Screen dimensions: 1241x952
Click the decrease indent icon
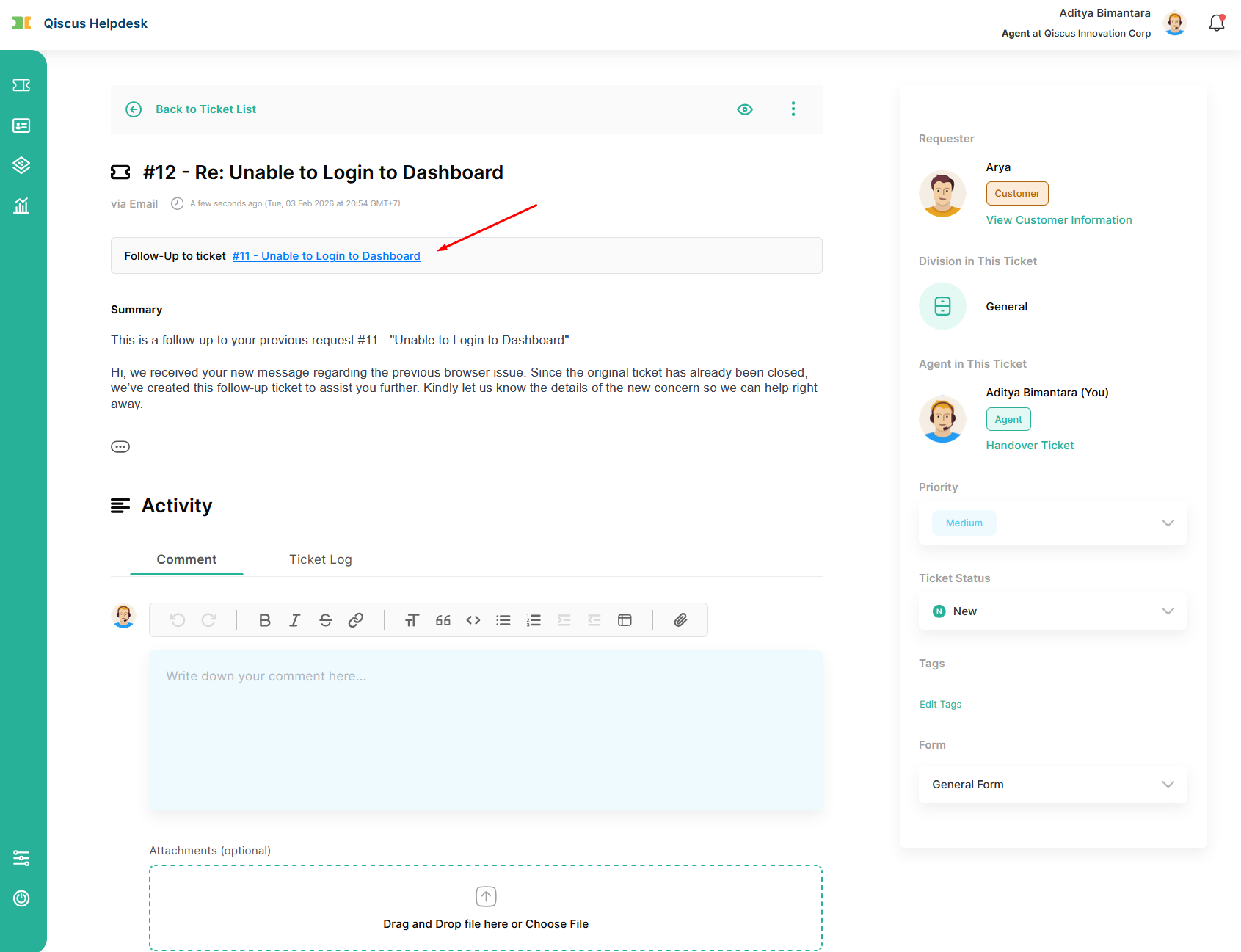(x=594, y=620)
